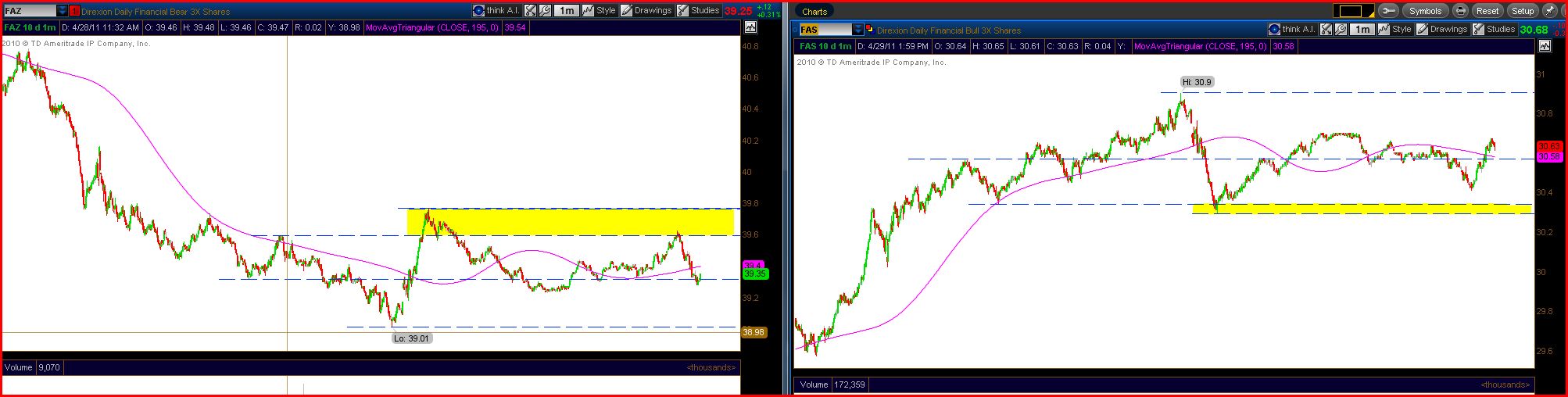Open think A.I. in the FAZ chart
The width and height of the screenshot is (1568, 397).
(496, 11)
